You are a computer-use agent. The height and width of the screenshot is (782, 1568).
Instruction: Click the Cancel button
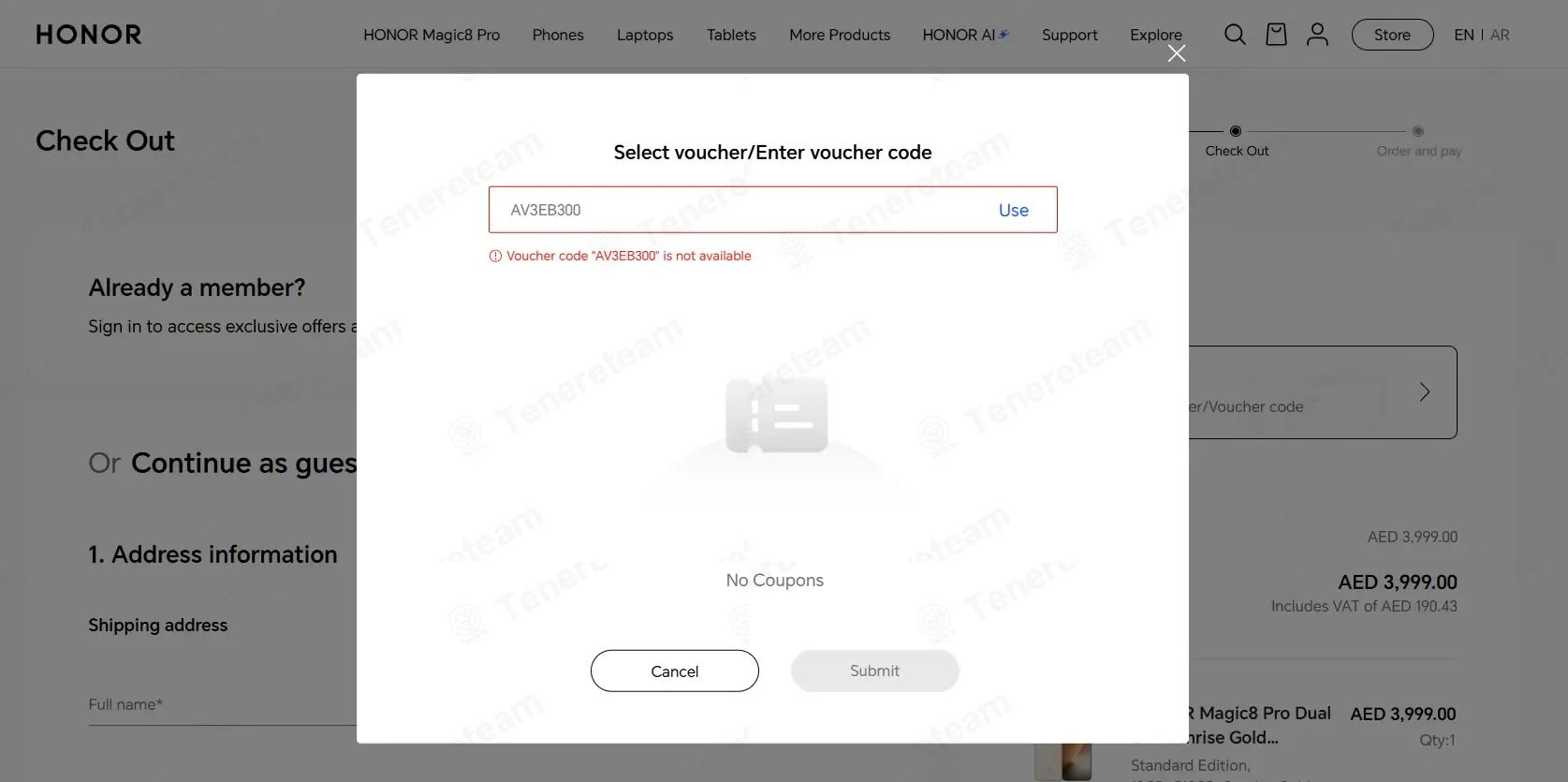coord(674,671)
